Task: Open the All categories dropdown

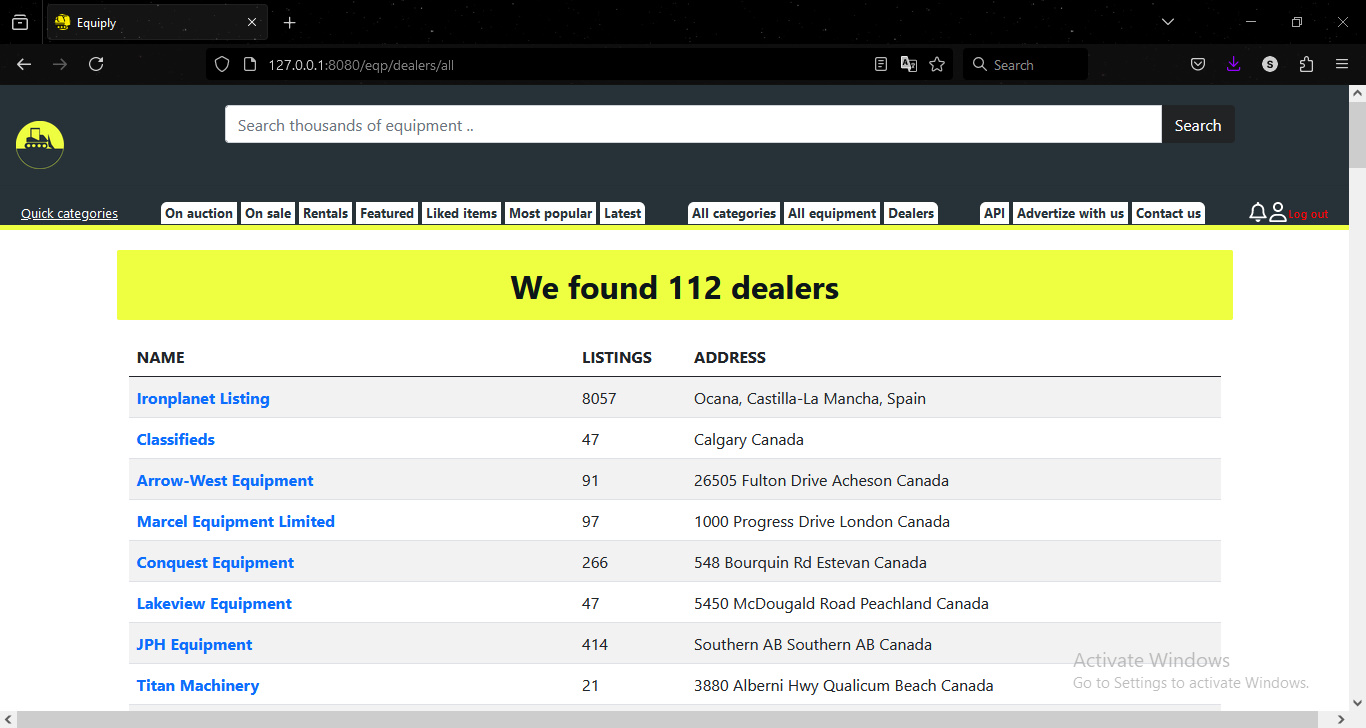Action: point(733,212)
